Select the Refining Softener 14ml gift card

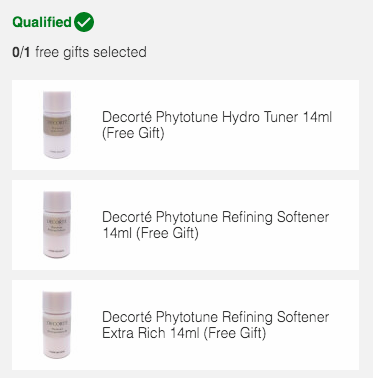[x=186, y=225]
